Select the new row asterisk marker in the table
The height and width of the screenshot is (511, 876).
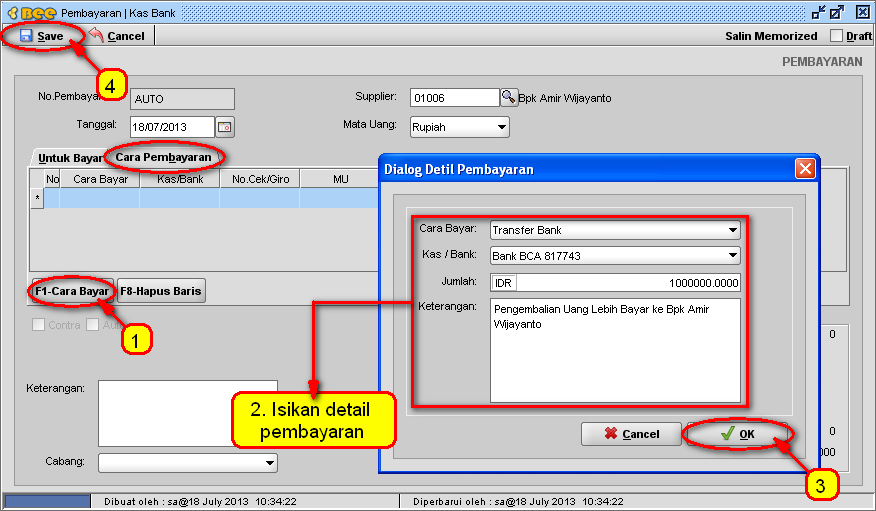click(37, 198)
